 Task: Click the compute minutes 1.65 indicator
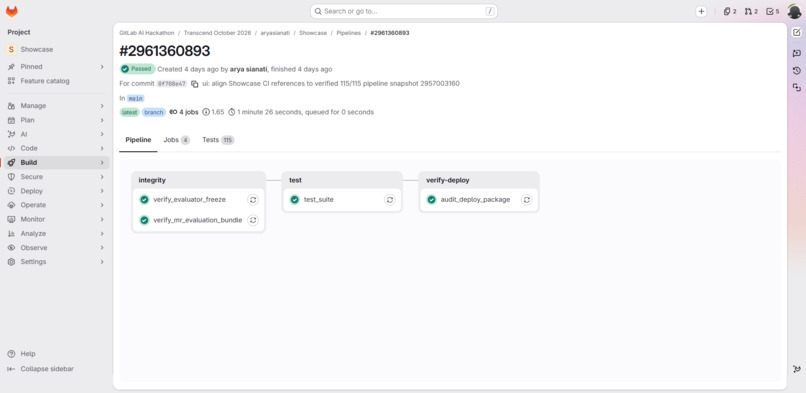[x=213, y=112]
